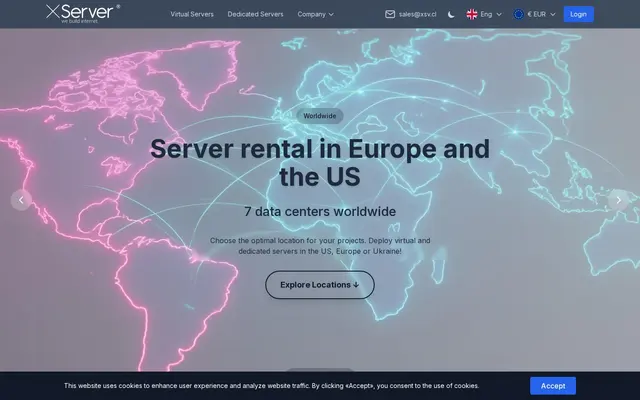Open Dedicated Servers page
Image resolution: width=640 pixels, height=400 pixels.
[x=255, y=14]
